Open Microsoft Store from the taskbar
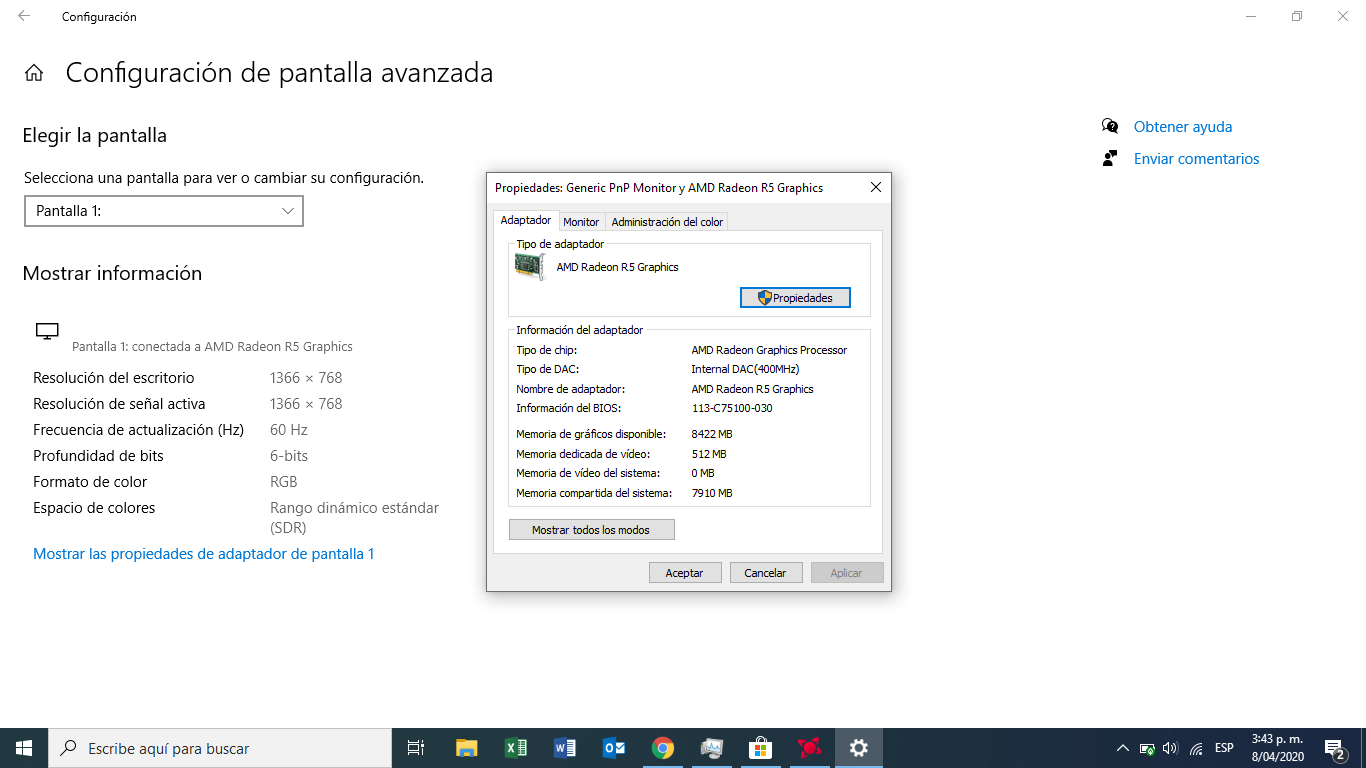The width and height of the screenshot is (1366, 768). 760,748
